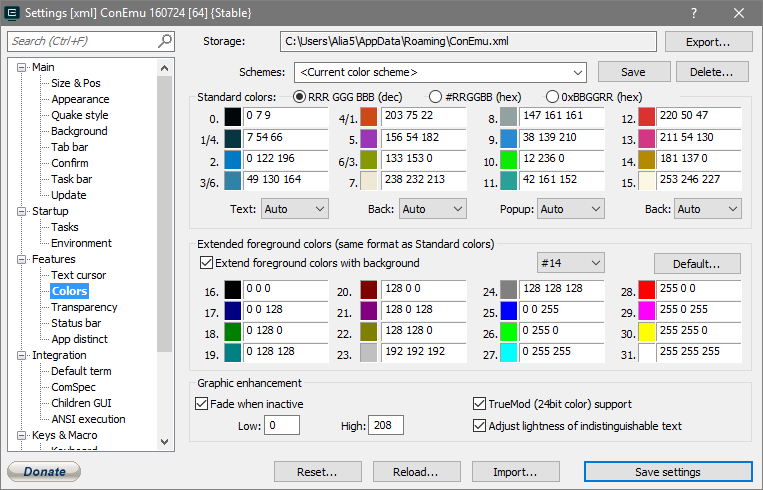Collapse the Features tree node
Viewport: 763px width, 490px height.
pos(22,260)
